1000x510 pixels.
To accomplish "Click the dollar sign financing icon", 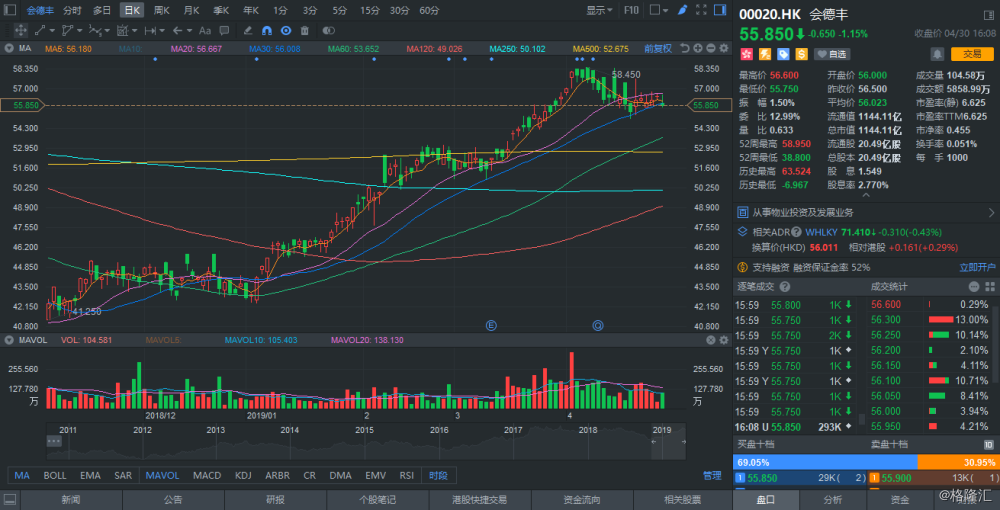I will coord(802,54).
